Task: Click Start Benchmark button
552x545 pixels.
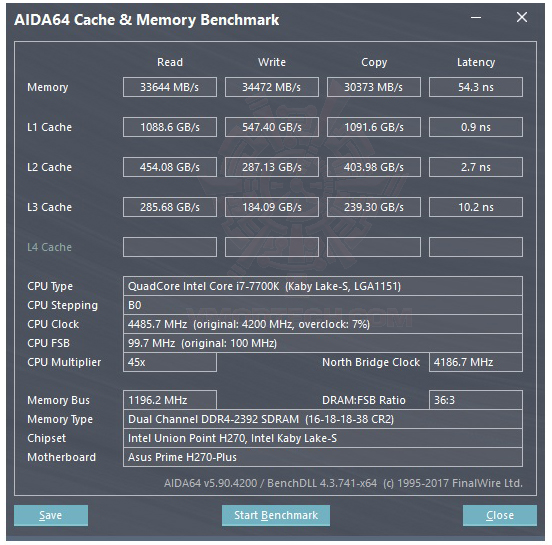Action: tap(276, 515)
